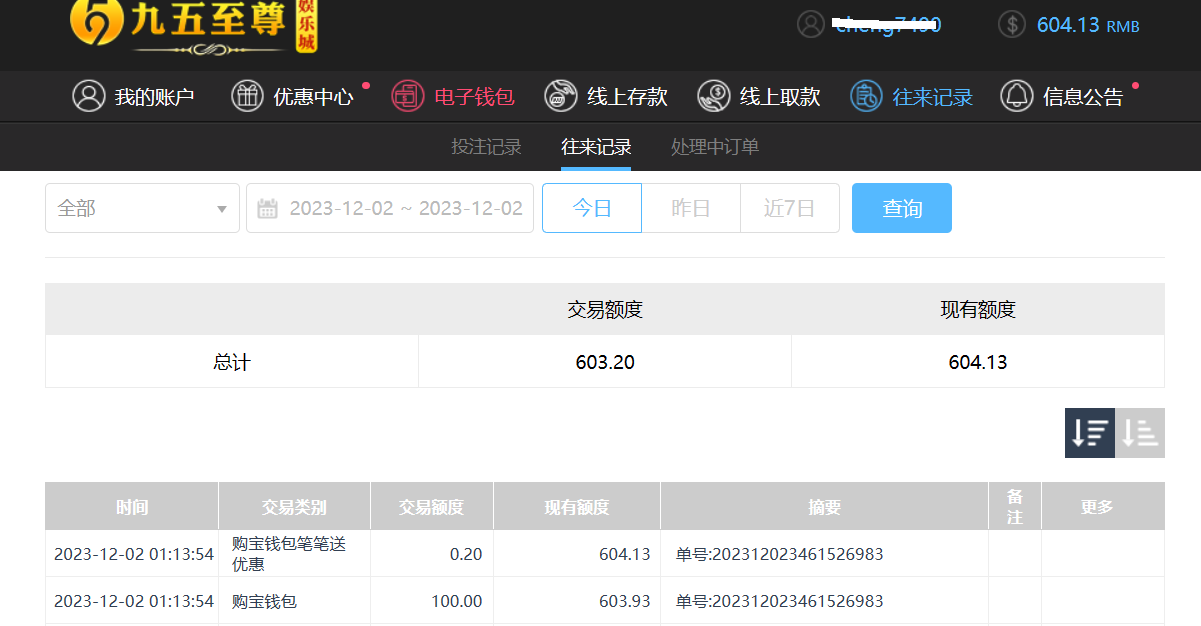Click the dollar balance icon
The image size is (1201, 626).
1012,24
